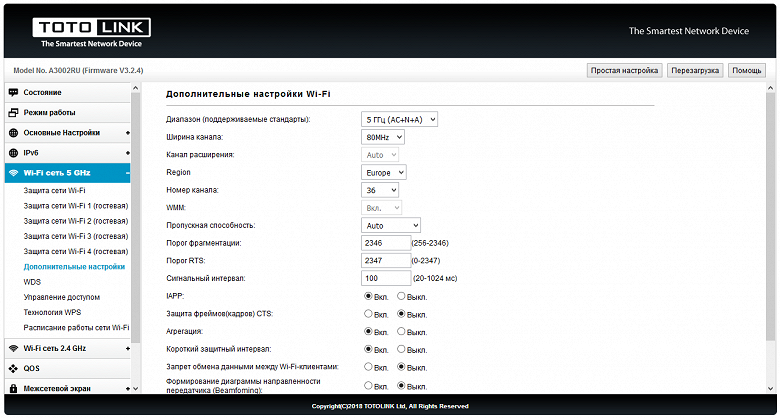Click the Межсетевой экран lock icon
Viewport: 780px width, 418px height.
pos(13,388)
